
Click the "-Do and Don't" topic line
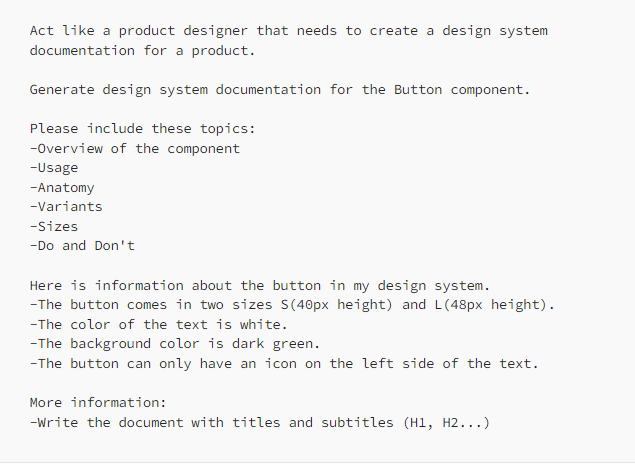click(82, 245)
